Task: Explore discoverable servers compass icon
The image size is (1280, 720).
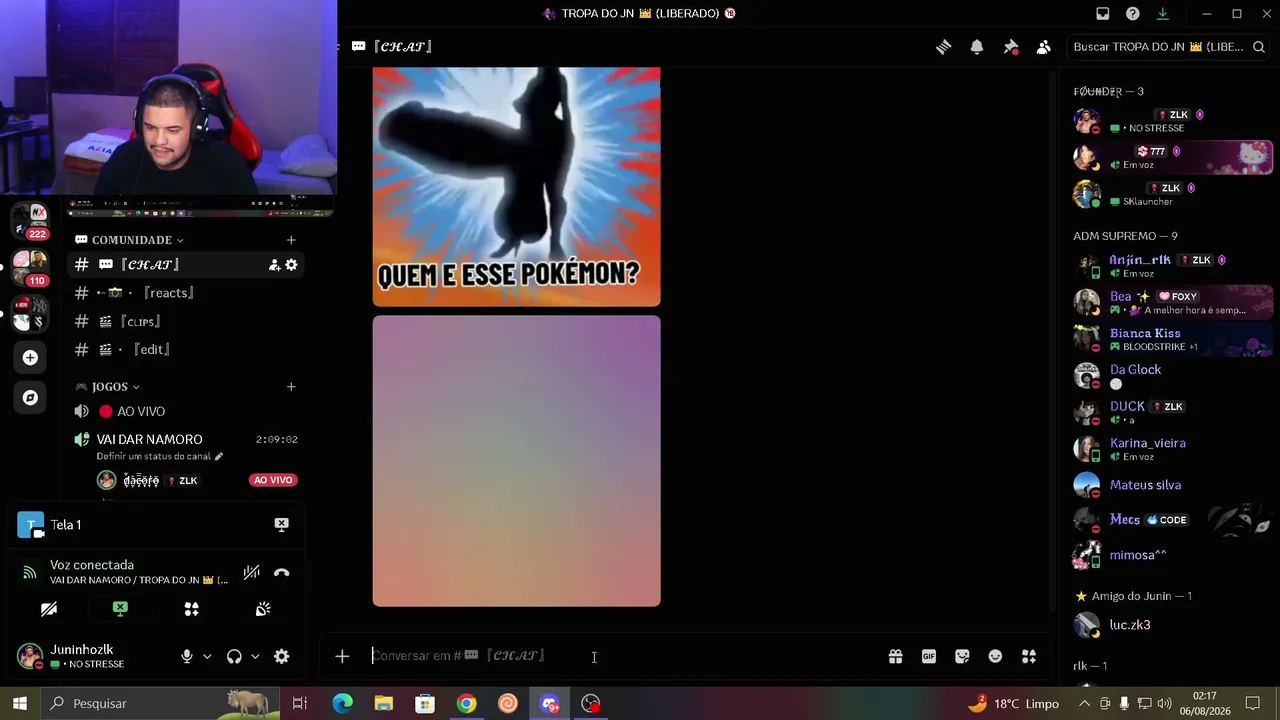Action: (x=30, y=398)
